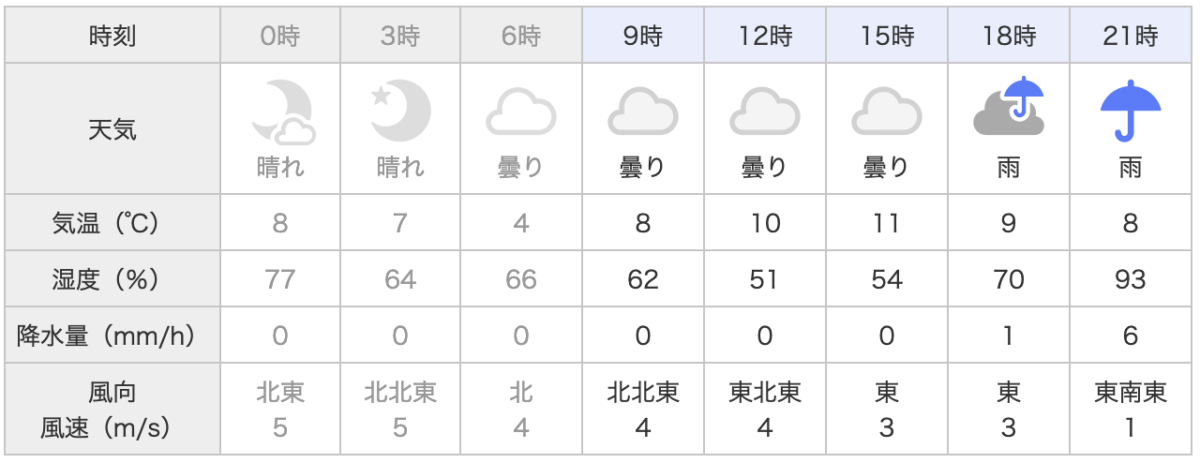
Task: Select the 0時 column header
Action: [x=280, y=38]
